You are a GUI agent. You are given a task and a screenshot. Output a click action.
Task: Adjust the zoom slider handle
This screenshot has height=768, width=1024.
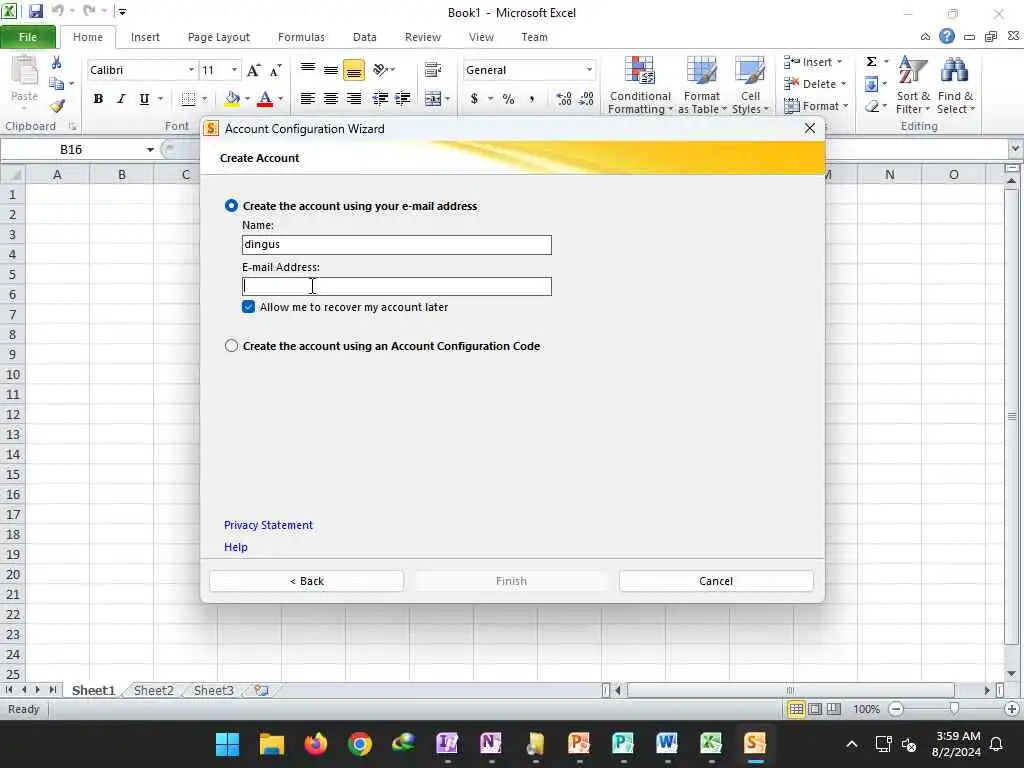click(x=954, y=709)
